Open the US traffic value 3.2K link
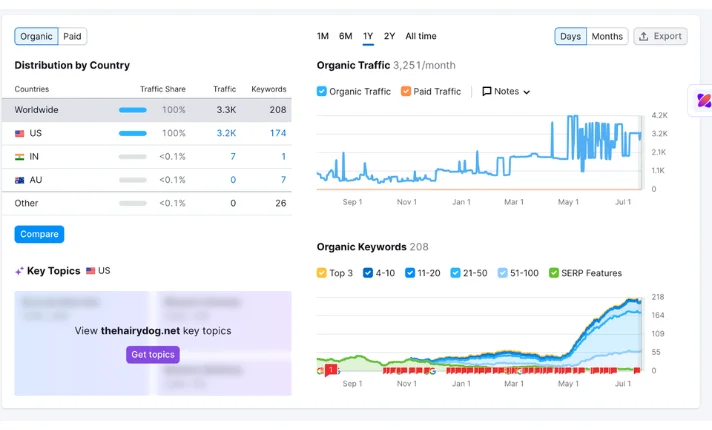 (226, 133)
